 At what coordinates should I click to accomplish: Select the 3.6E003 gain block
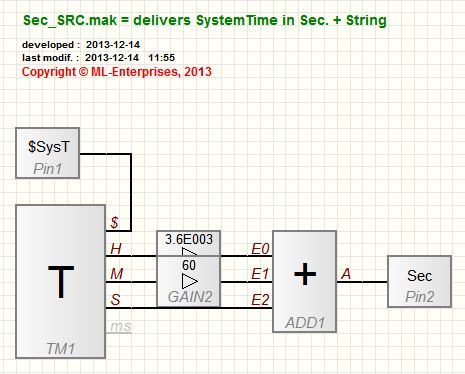click(x=189, y=243)
